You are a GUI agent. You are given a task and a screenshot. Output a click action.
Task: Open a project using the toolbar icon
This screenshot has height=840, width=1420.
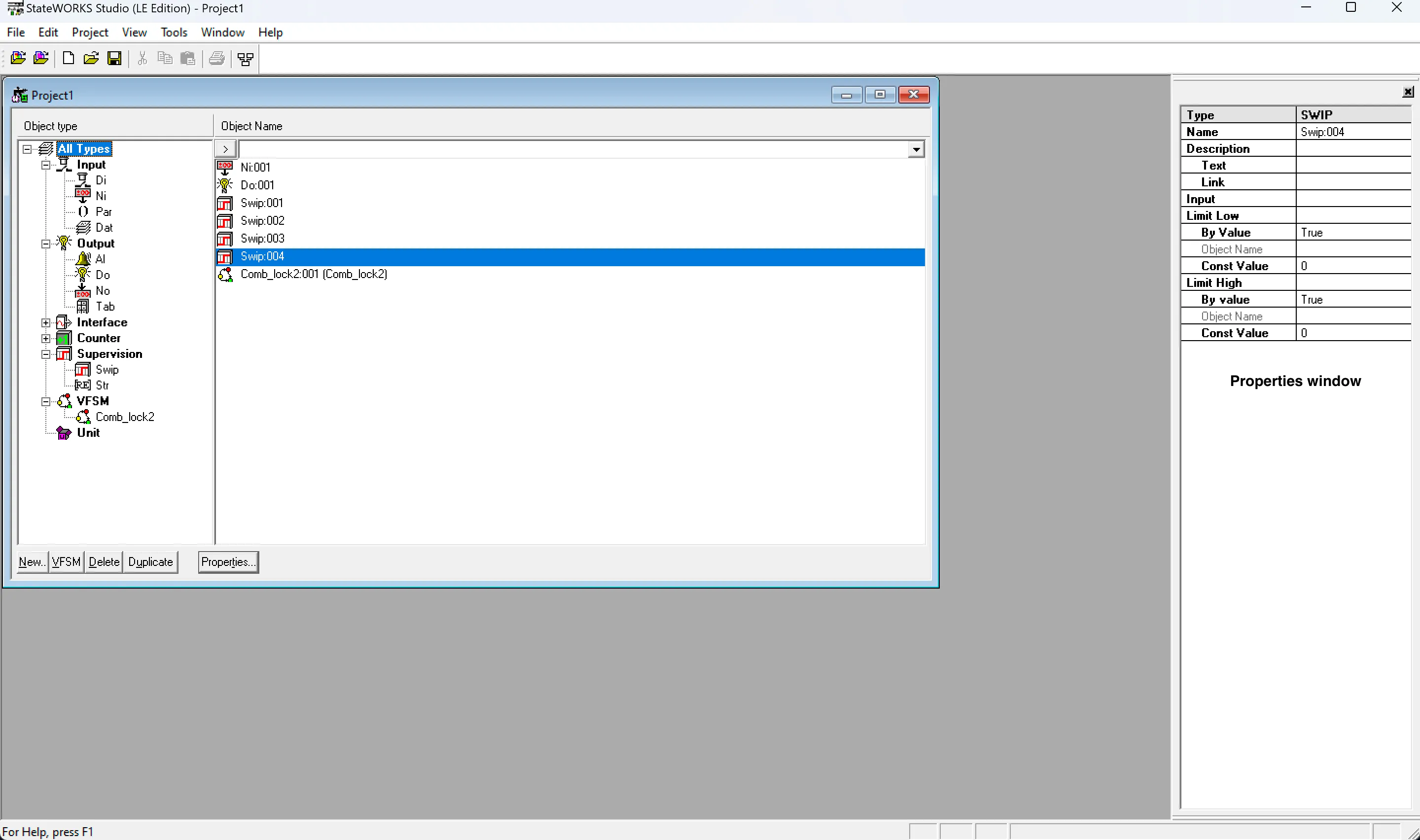coord(91,58)
